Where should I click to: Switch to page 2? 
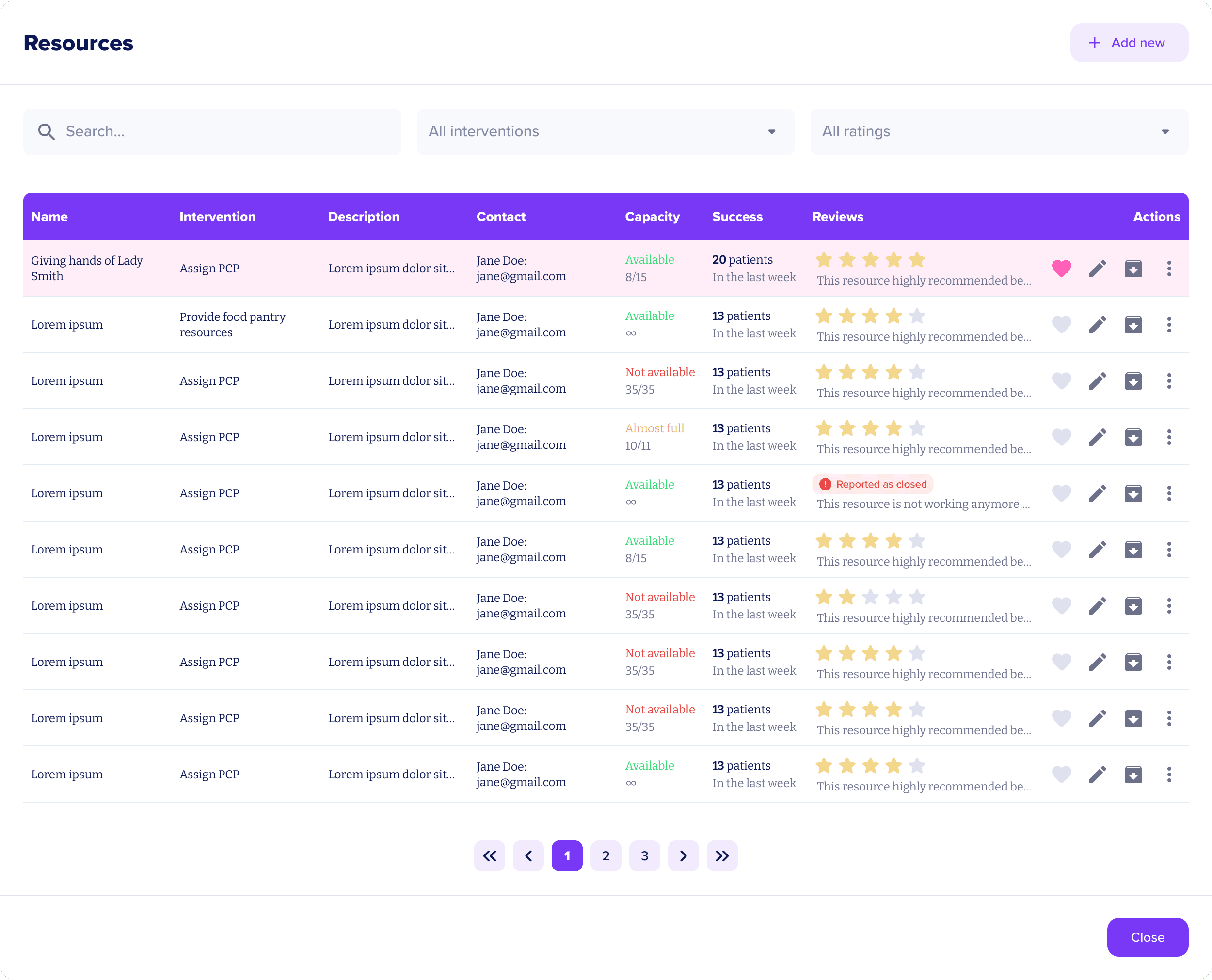(606, 856)
